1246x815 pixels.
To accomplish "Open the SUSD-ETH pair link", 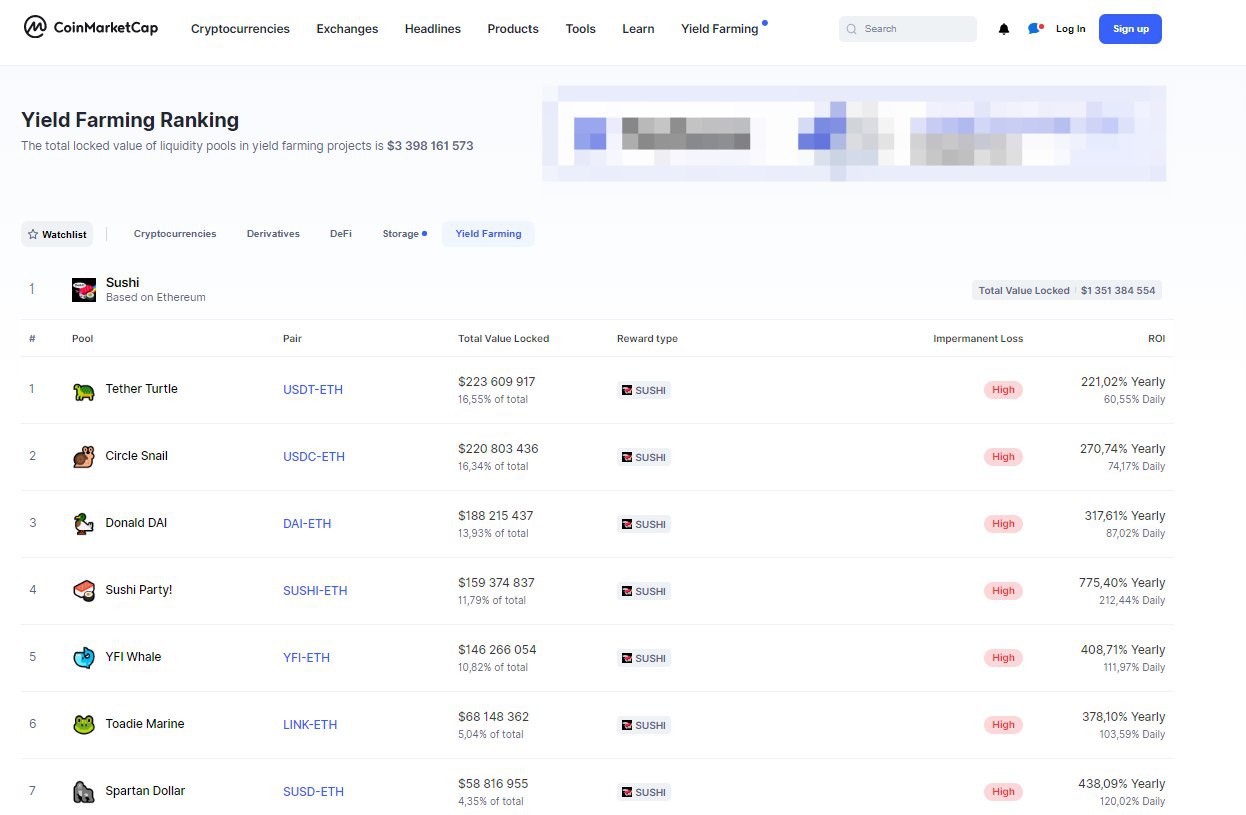I will 313,792.
